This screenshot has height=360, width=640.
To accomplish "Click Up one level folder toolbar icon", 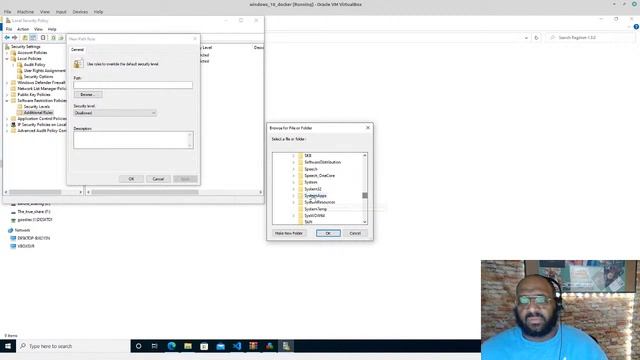I will point(25,38).
